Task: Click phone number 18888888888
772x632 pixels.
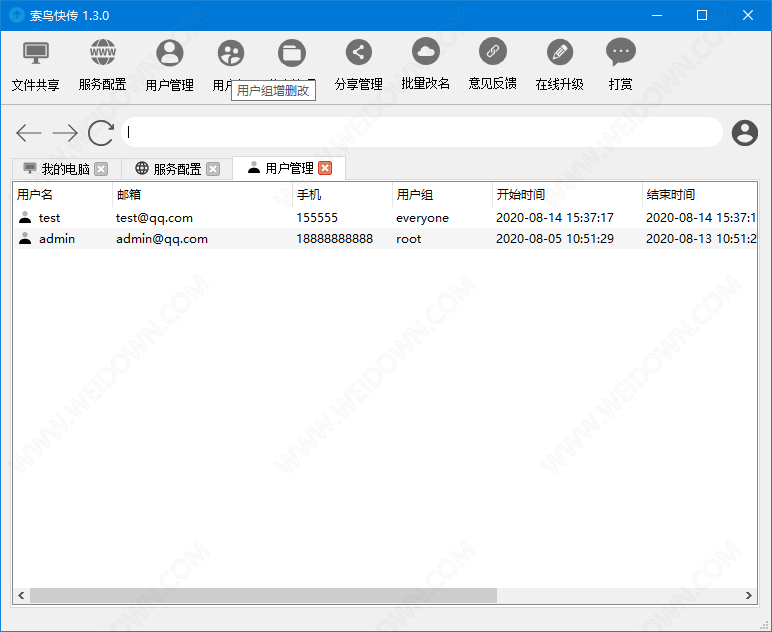Action: coord(334,239)
